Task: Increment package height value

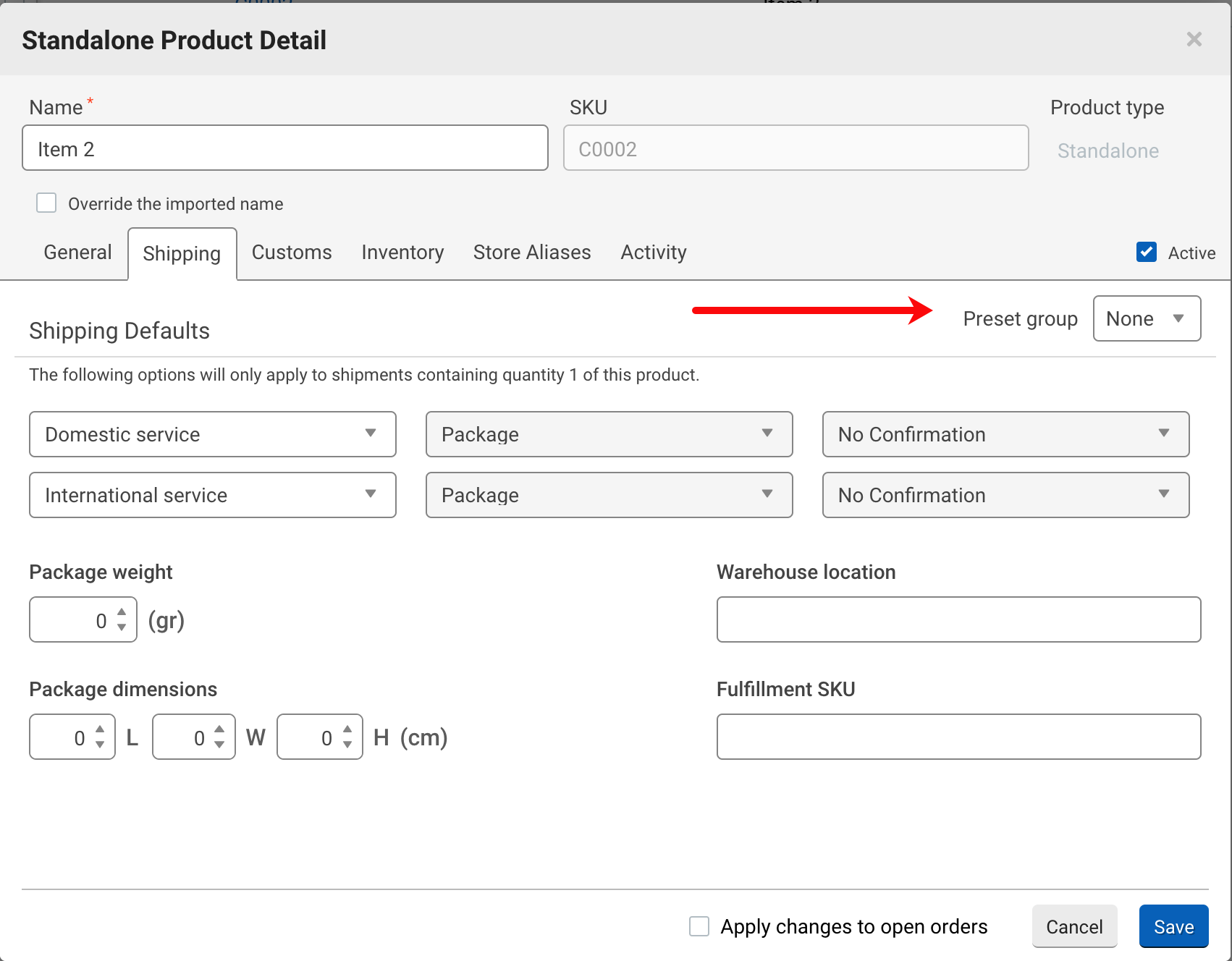Action: pyautogui.click(x=347, y=729)
